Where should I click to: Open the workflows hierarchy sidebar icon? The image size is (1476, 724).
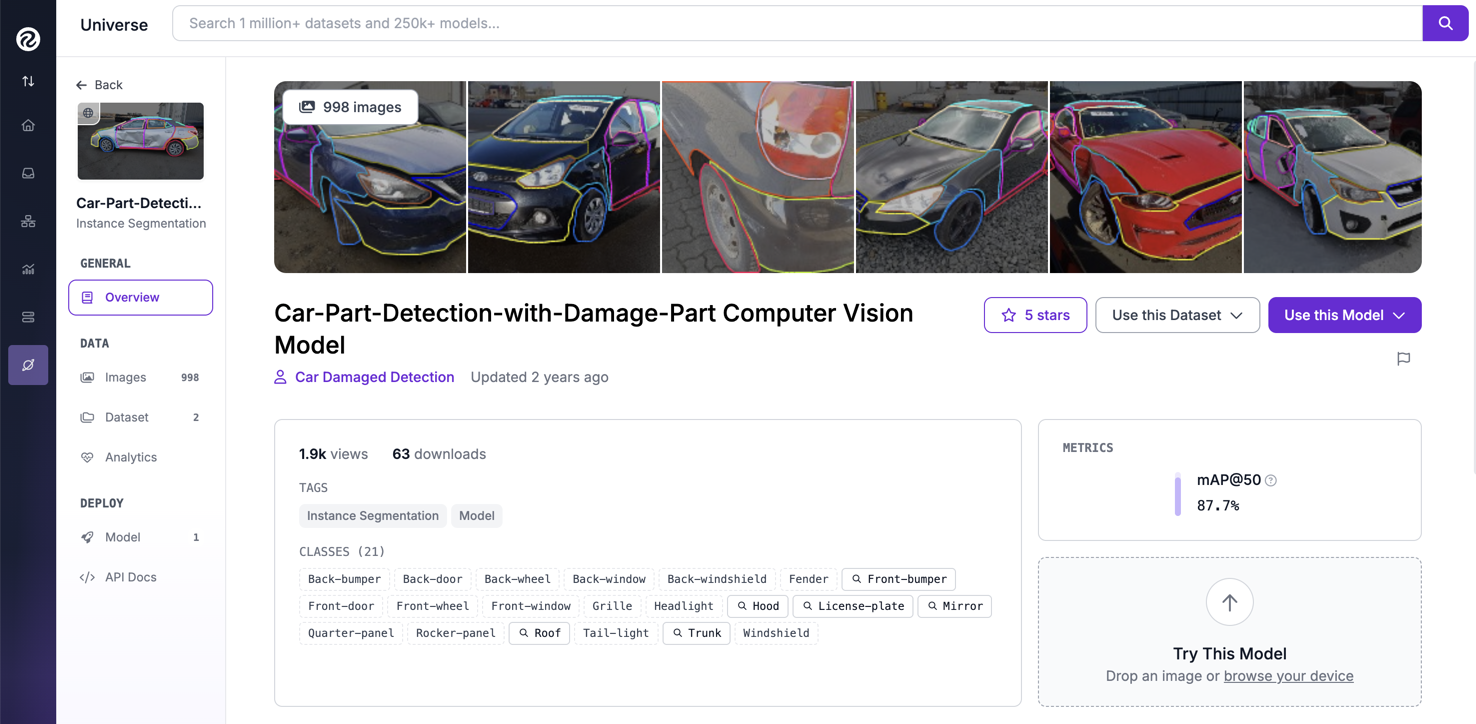(28, 221)
